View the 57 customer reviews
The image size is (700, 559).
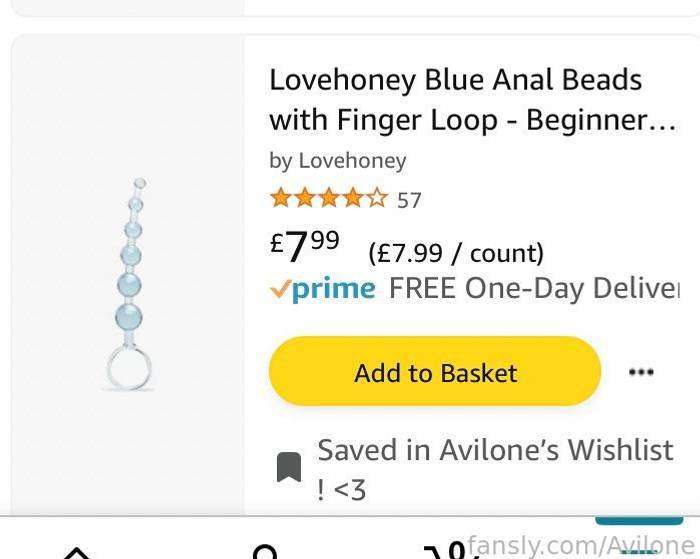pyautogui.click(x=409, y=200)
